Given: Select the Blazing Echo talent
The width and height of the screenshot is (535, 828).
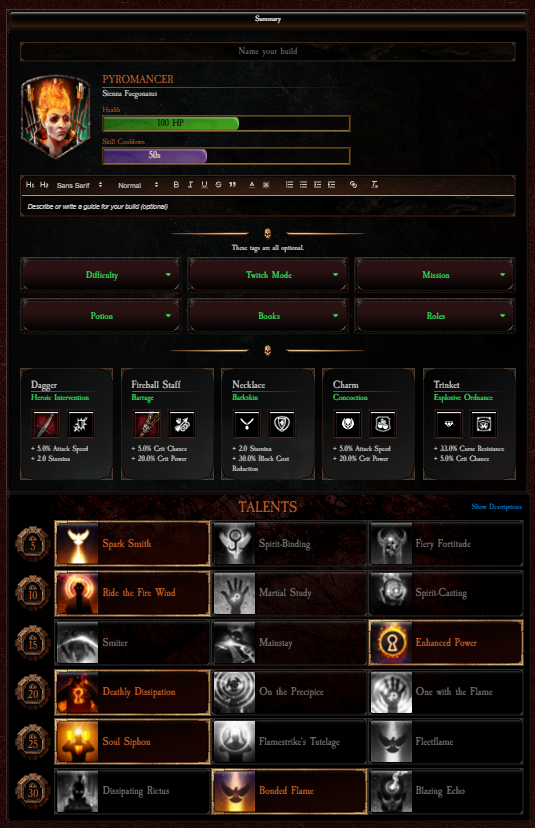Looking at the screenshot, I should tap(446, 791).
